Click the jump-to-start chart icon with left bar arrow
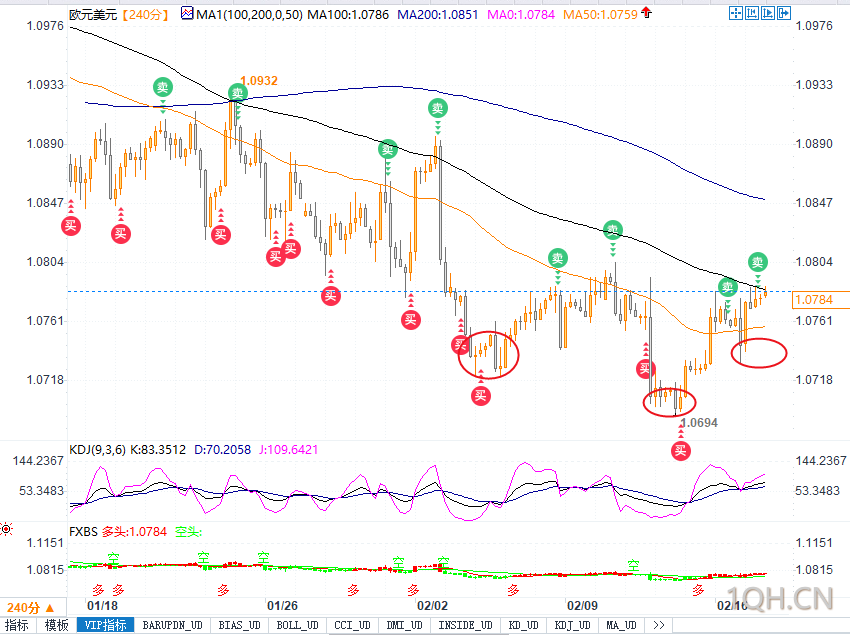The height and width of the screenshot is (635, 850). click(x=752, y=13)
